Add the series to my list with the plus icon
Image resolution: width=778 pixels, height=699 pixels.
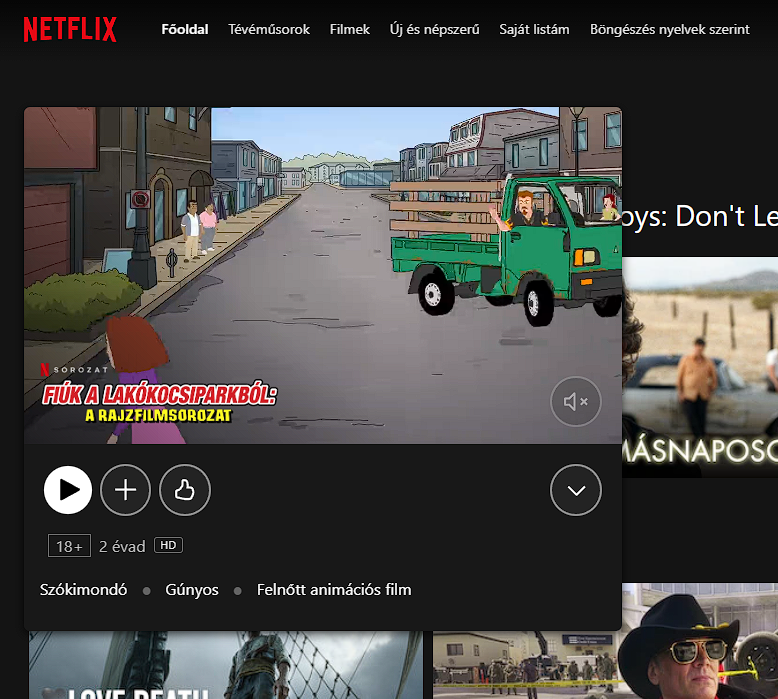click(126, 490)
